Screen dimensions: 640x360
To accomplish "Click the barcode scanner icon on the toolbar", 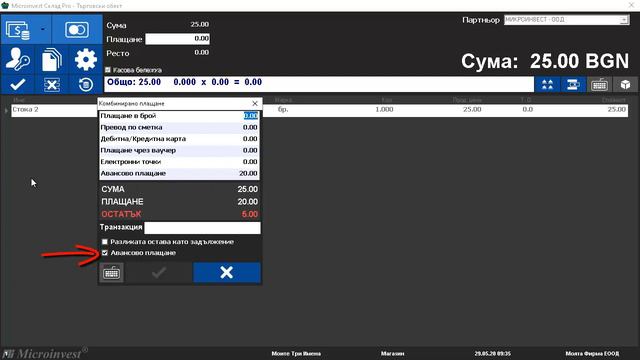I will 573,84.
